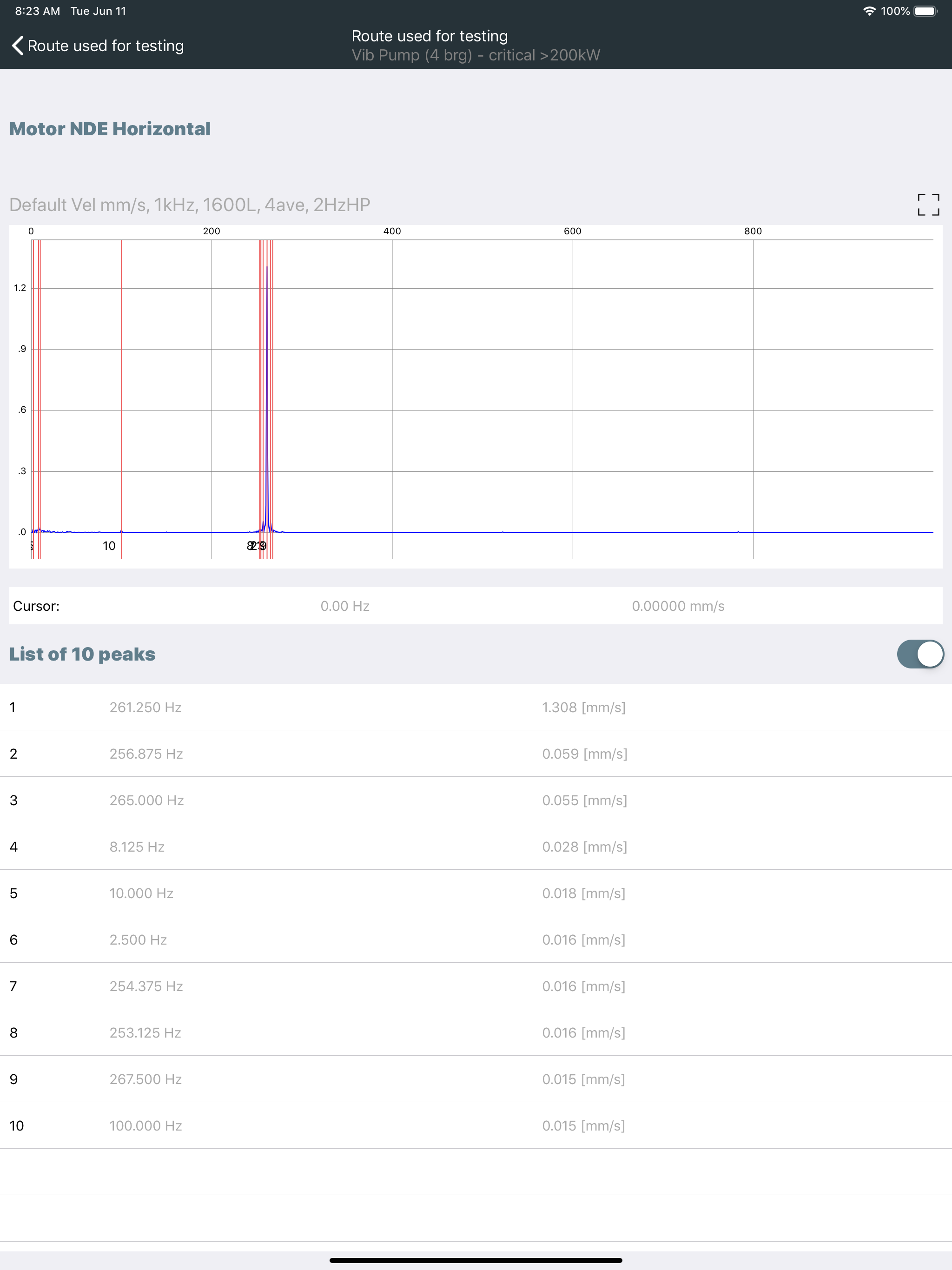Tap the 400 Hz axis label
The height and width of the screenshot is (1270, 952).
(x=392, y=231)
